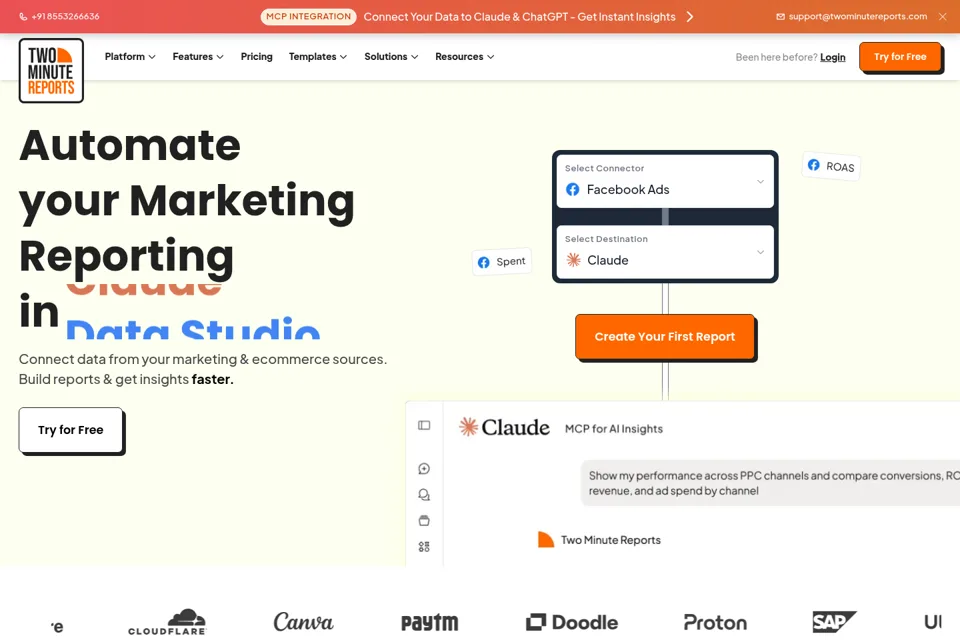Click the Two Minute Reports logo

(51, 70)
